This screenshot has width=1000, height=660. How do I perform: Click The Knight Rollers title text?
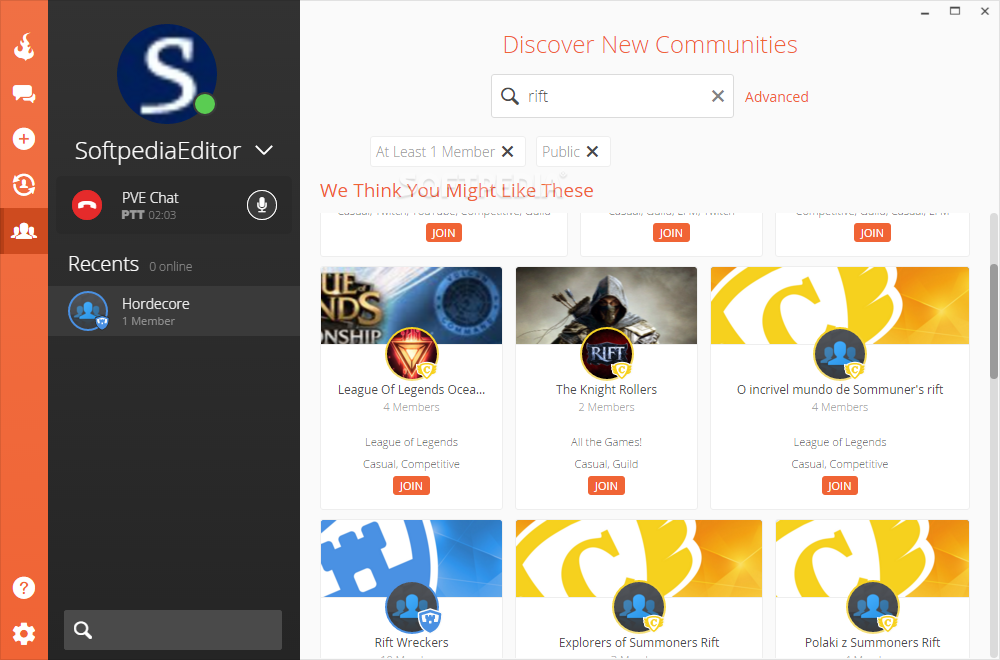[607, 389]
